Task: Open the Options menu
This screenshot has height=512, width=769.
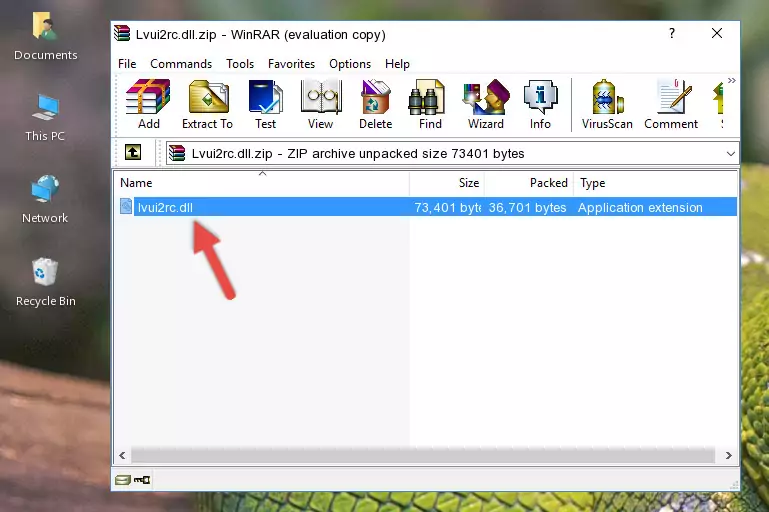Action: tap(350, 64)
